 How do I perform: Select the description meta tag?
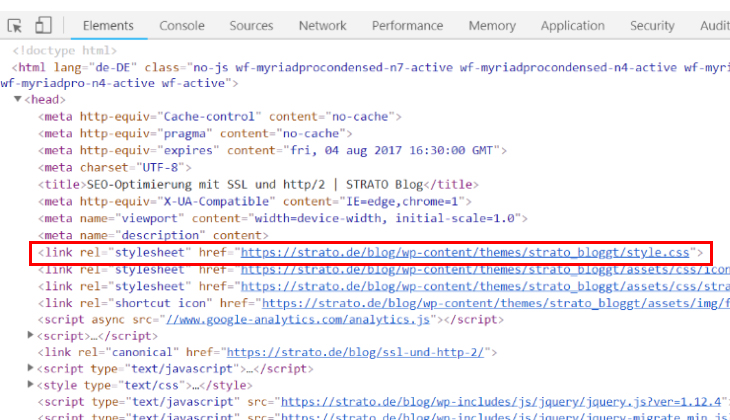pyautogui.click(x=153, y=235)
